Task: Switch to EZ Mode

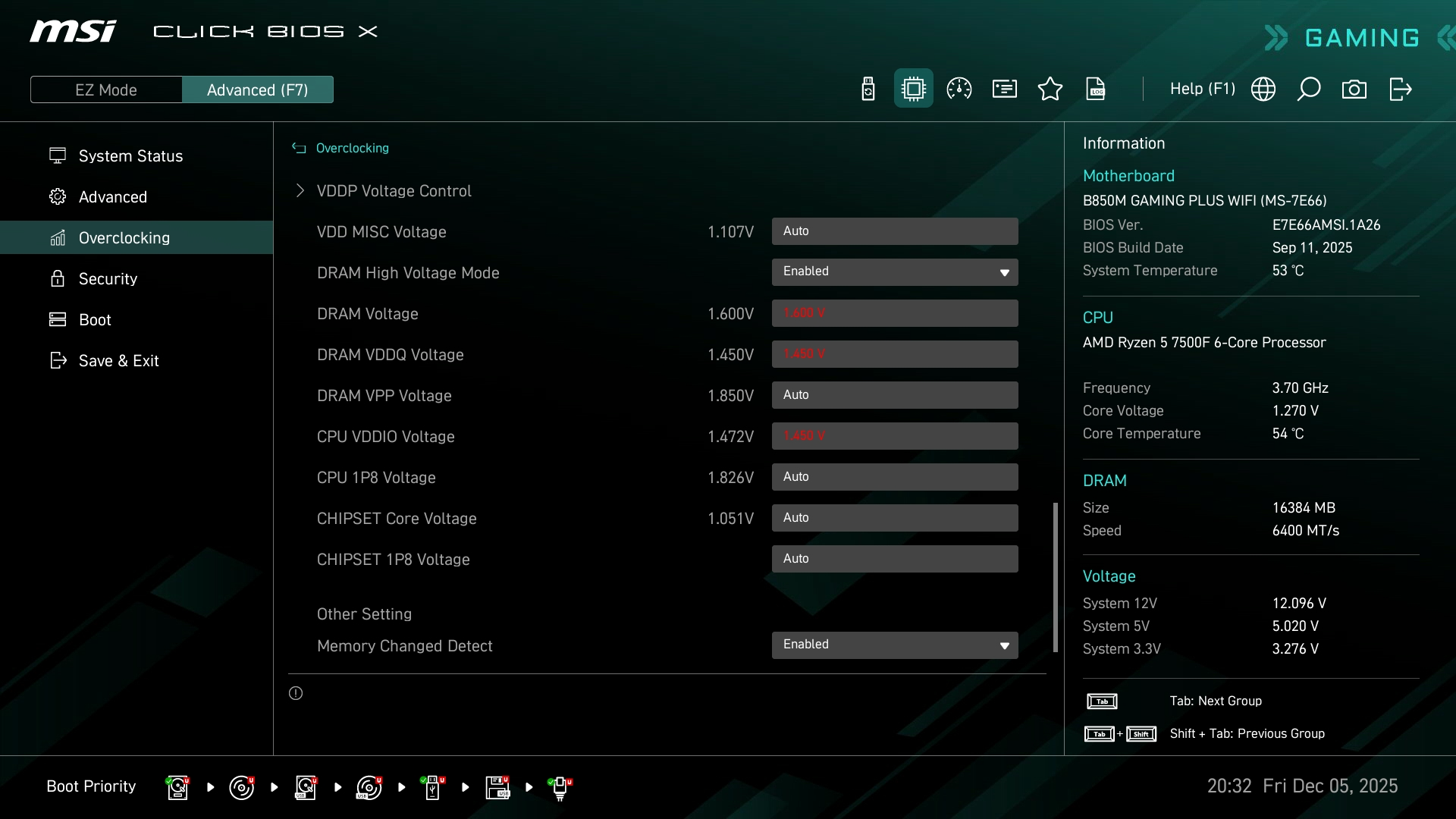Action: tap(106, 89)
